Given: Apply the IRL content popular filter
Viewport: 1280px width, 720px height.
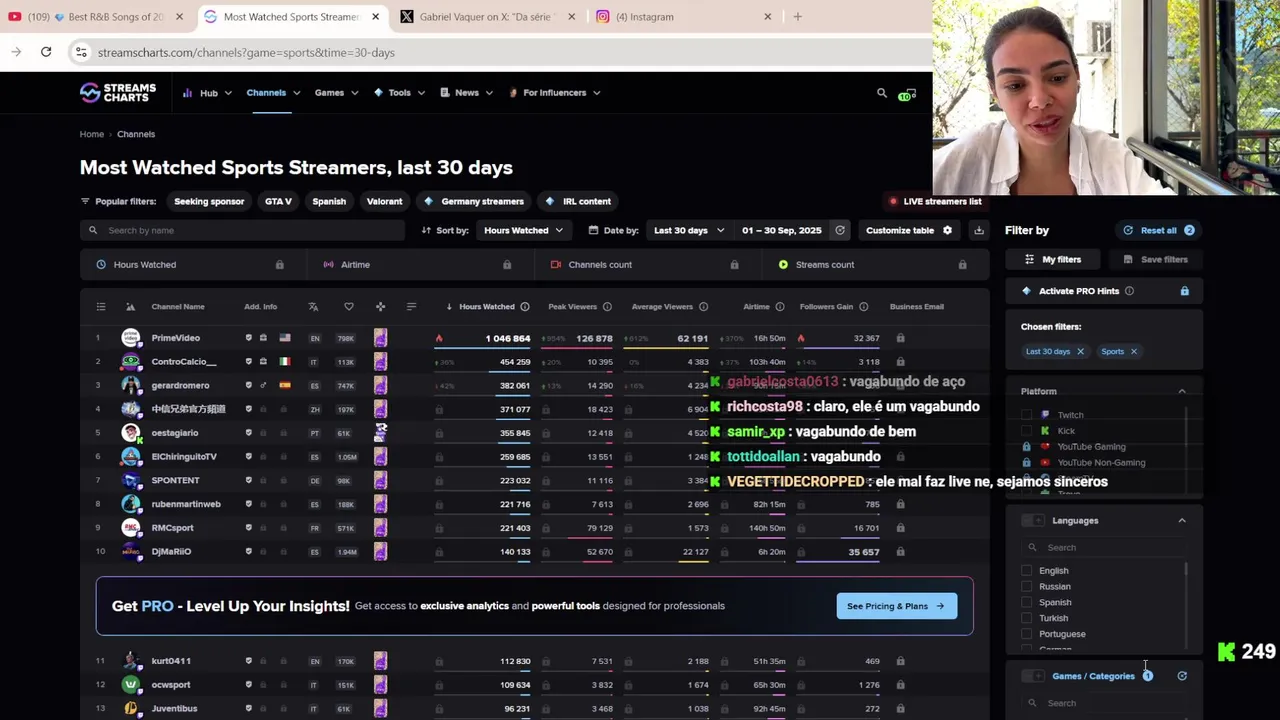Looking at the screenshot, I should 579,202.
